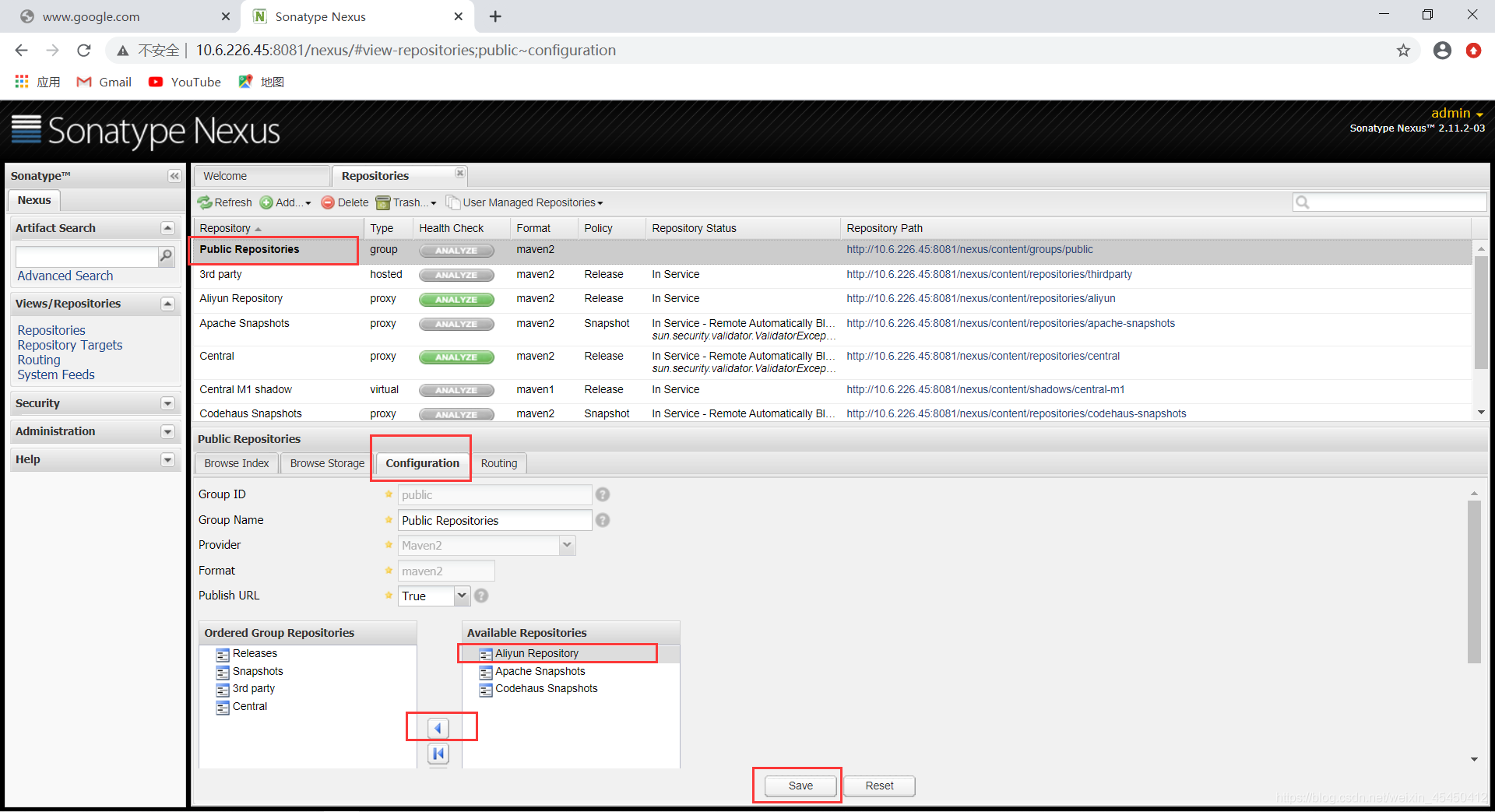Open the public group repository URL

tap(969, 250)
